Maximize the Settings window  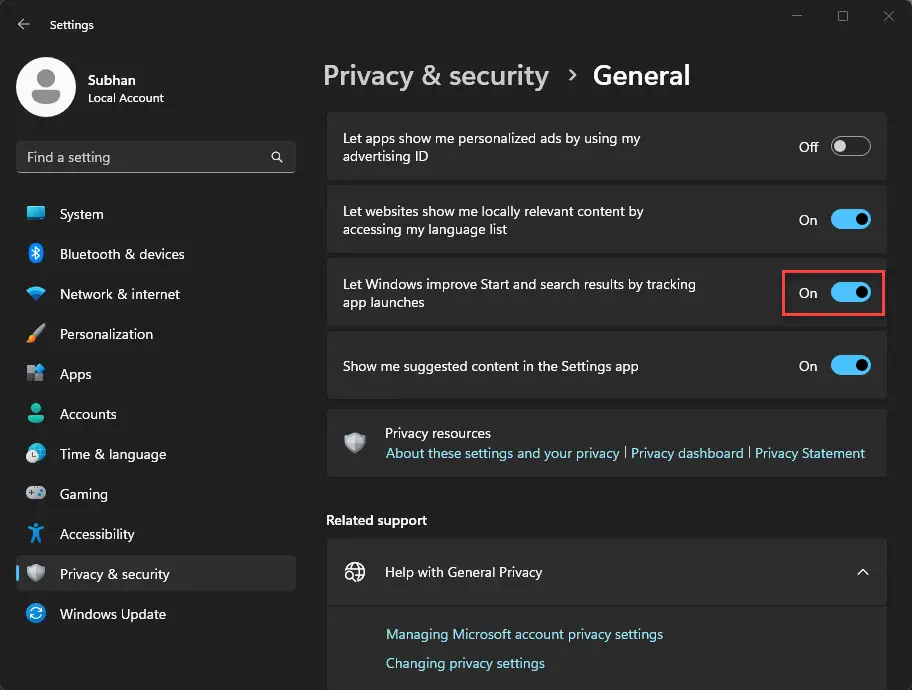point(843,16)
